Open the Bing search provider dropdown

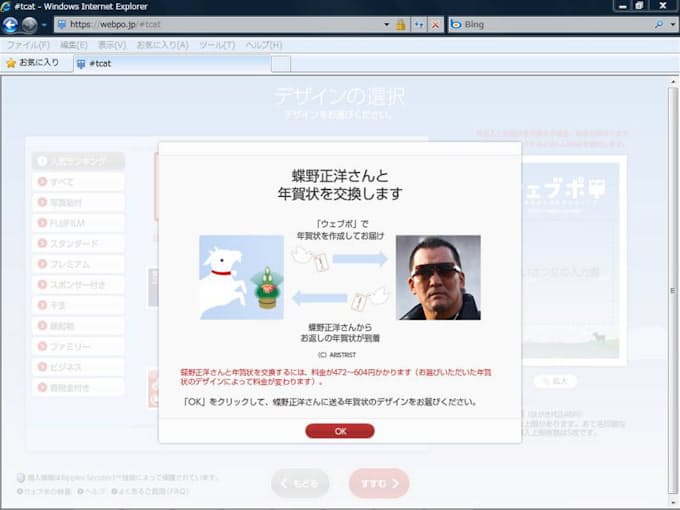coord(672,24)
